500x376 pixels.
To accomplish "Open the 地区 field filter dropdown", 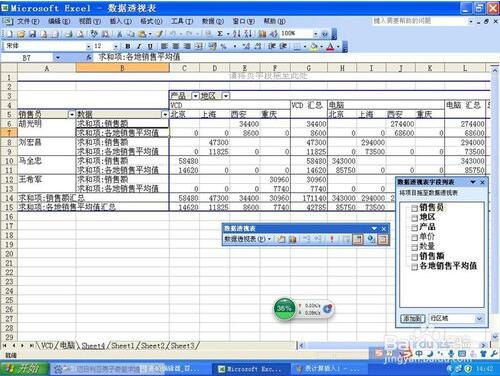I will [226, 96].
